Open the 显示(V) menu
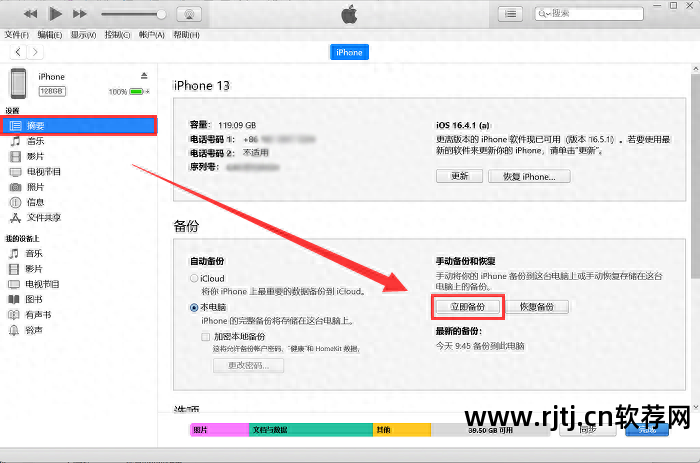The width and height of the screenshot is (700, 463). 83,35
